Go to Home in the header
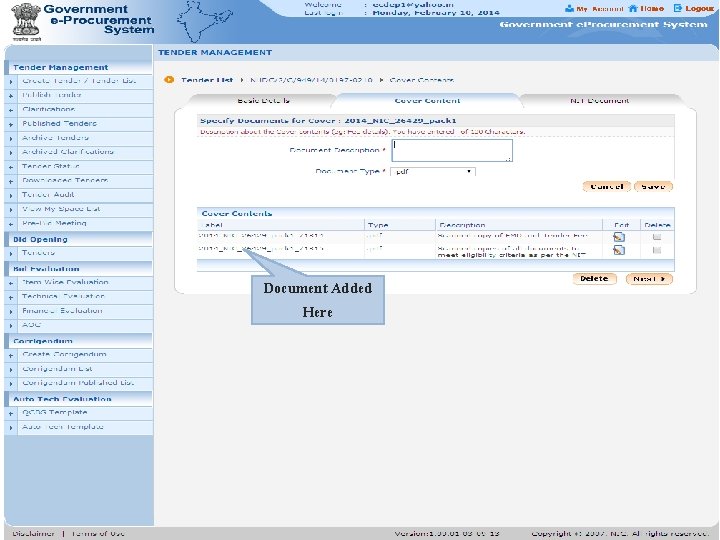720x540 pixels. pyautogui.click(x=652, y=9)
